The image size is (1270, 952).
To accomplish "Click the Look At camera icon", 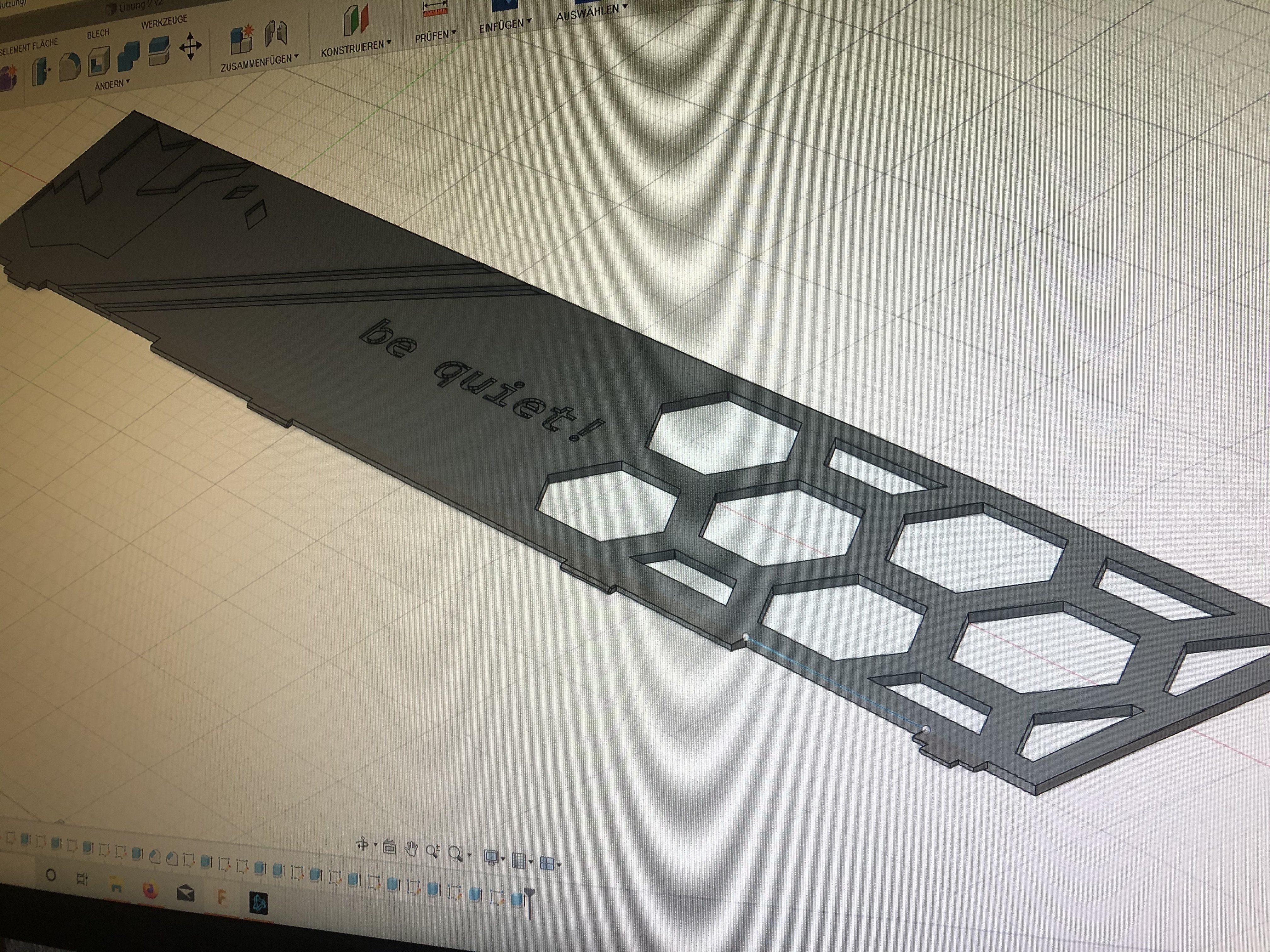I will pos(389,847).
